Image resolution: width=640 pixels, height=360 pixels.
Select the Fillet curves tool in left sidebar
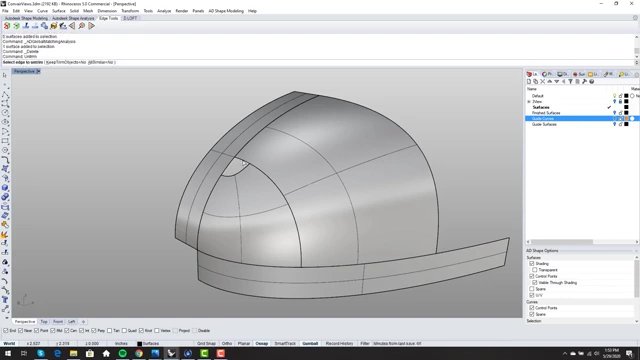pos(5,160)
